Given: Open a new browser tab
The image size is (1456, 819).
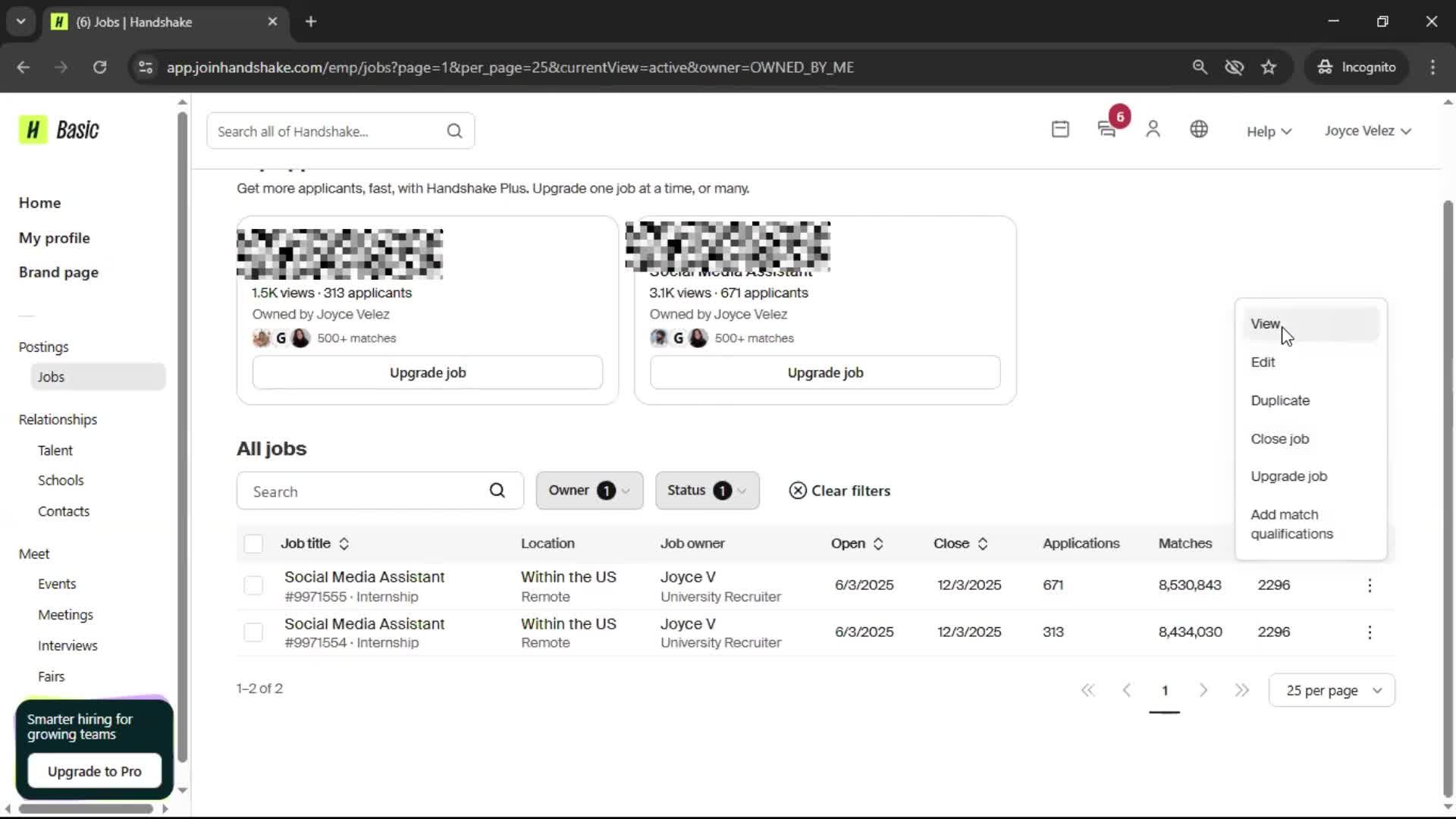Looking at the screenshot, I should coord(311,22).
